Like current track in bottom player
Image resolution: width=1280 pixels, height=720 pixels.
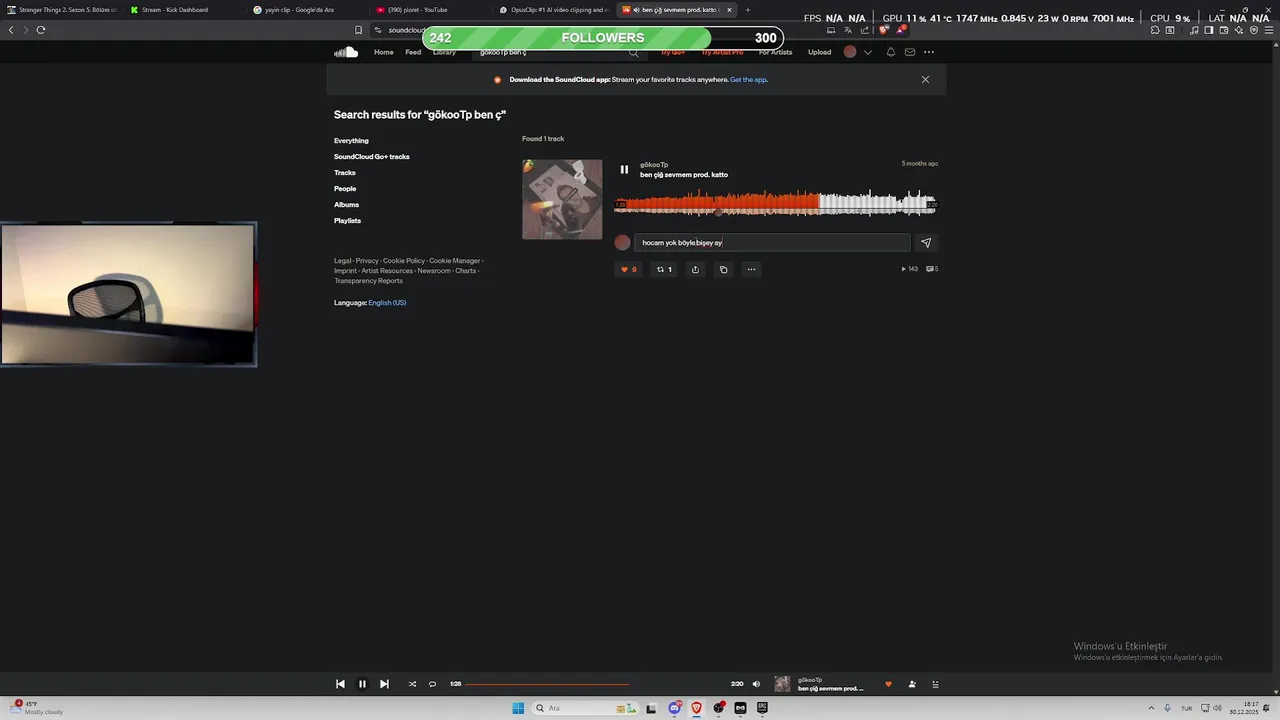(x=888, y=684)
